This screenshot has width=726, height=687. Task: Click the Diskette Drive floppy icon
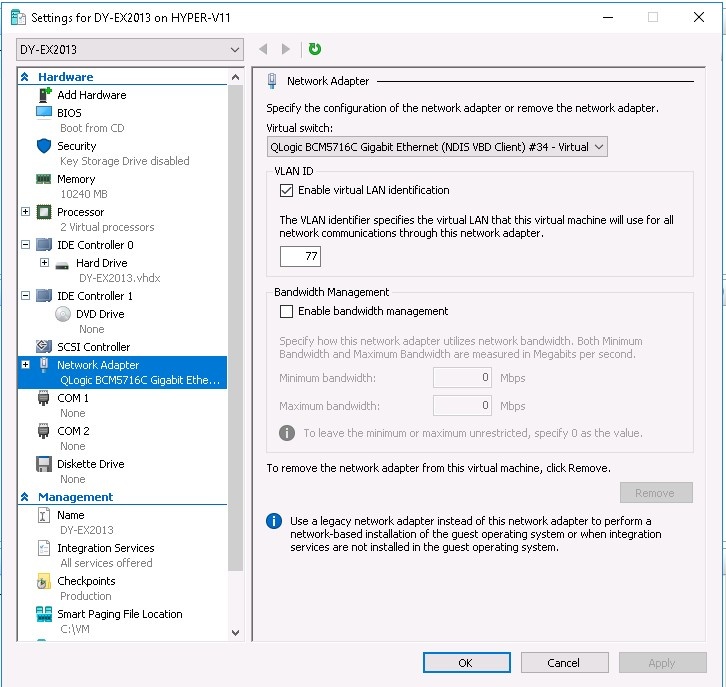point(44,464)
